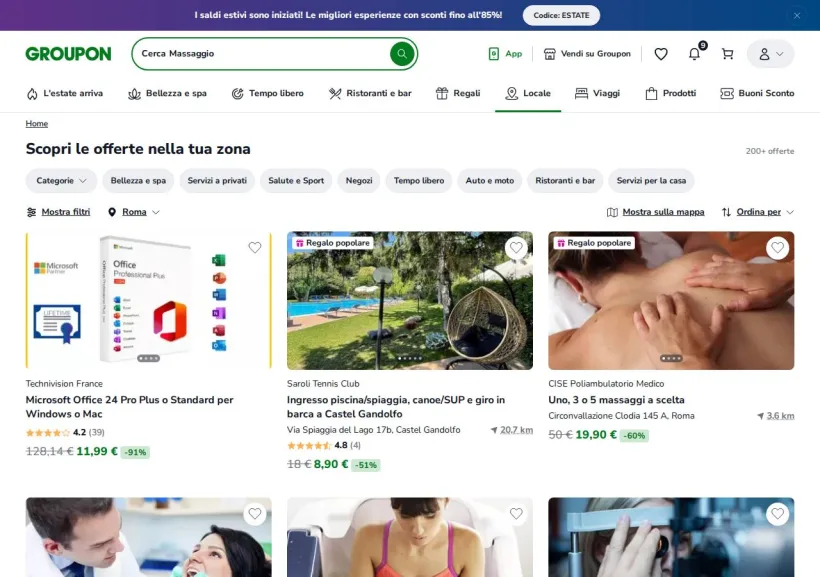This screenshot has width=820, height=577.
Task: Focus the Cerca Massaggio search field
Action: pos(261,53)
